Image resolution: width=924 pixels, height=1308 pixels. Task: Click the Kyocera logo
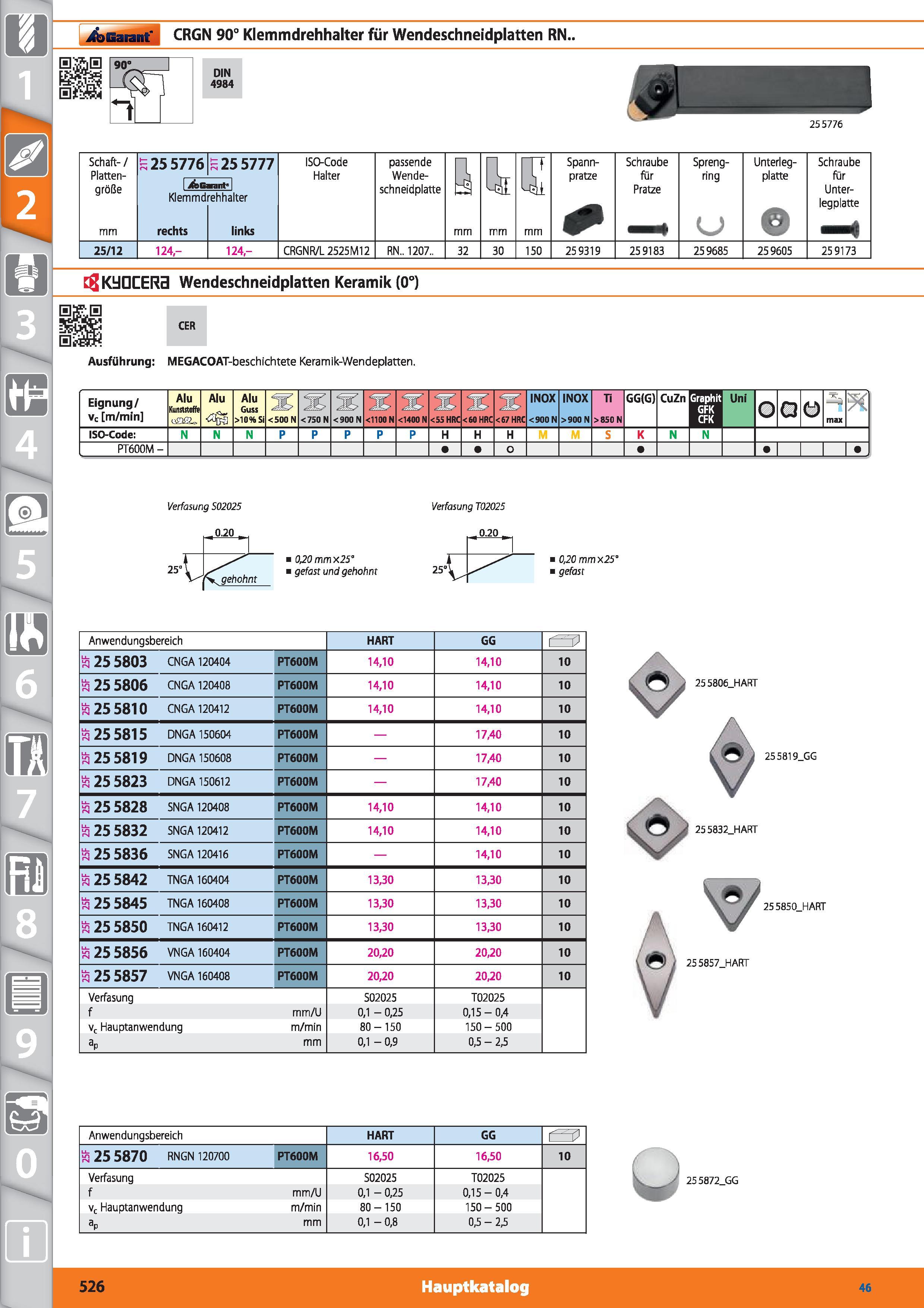(126, 282)
